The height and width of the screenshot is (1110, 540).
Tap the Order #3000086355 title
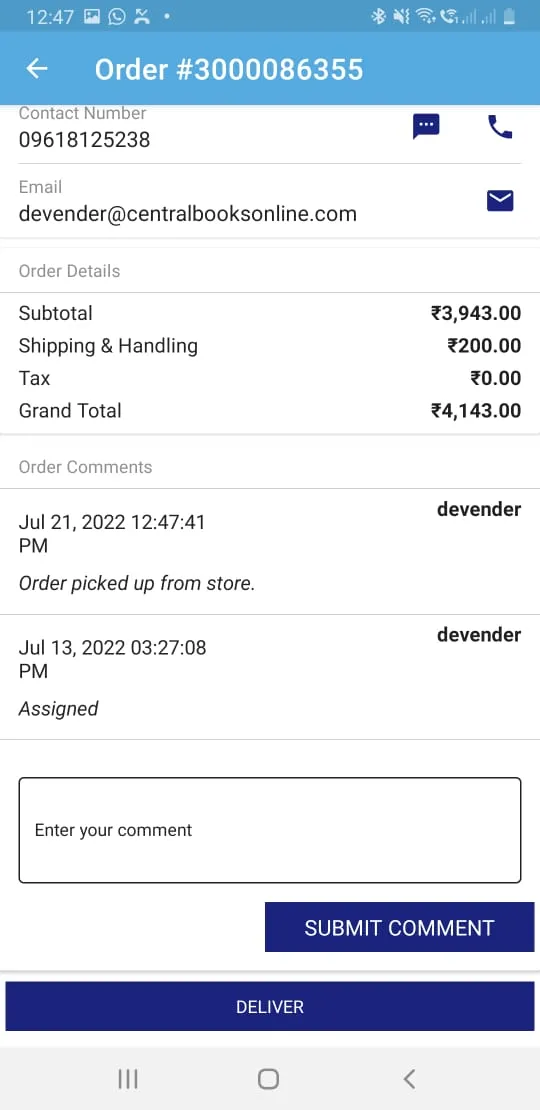pos(229,69)
